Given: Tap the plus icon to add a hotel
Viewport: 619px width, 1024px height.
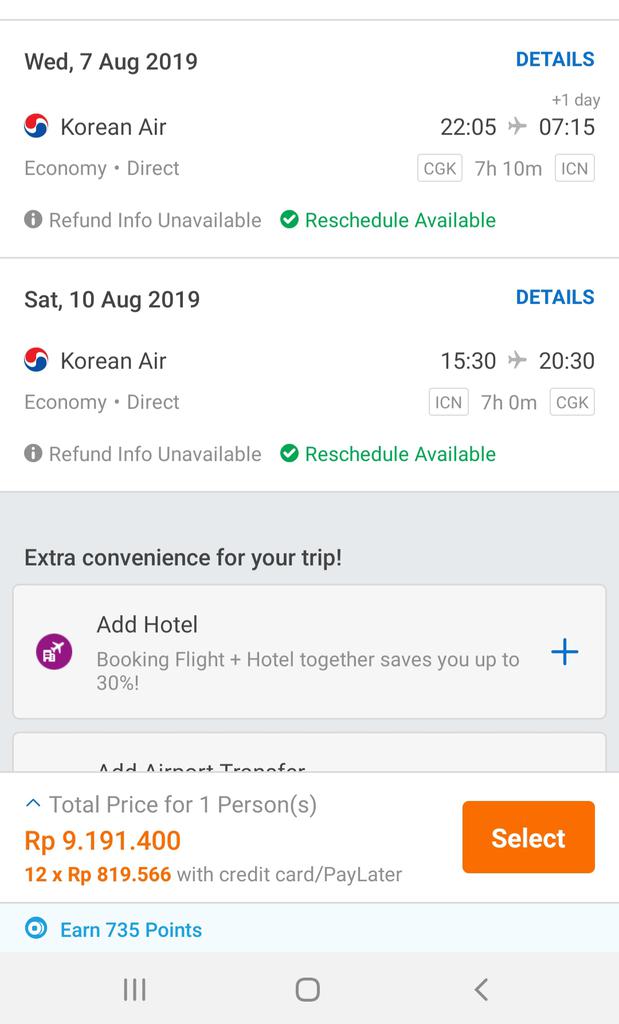Looking at the screenshot, I should click(565, 653).
